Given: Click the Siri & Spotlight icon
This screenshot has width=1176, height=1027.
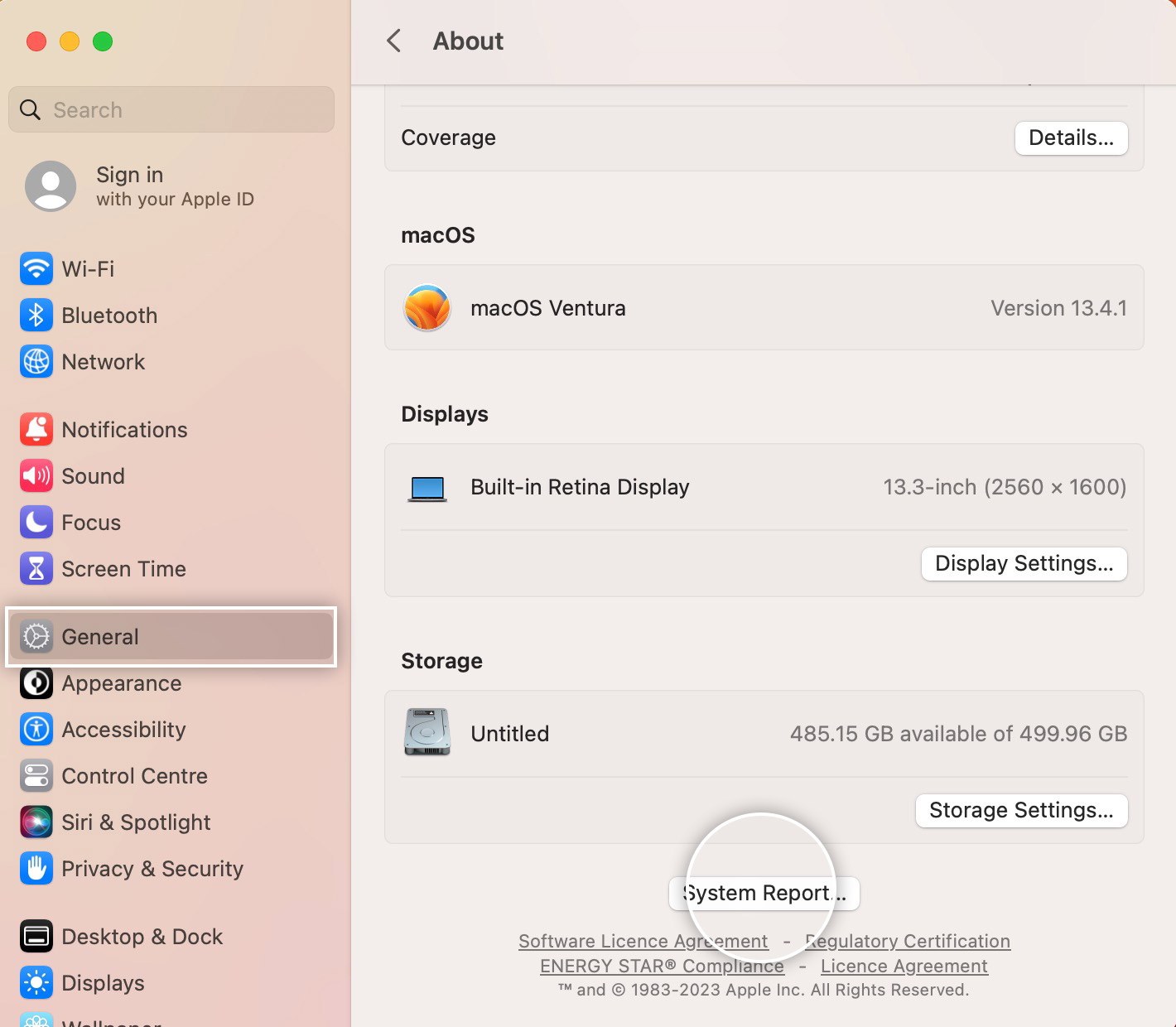Looking at the screenshot, I should (x=36, y=822).
